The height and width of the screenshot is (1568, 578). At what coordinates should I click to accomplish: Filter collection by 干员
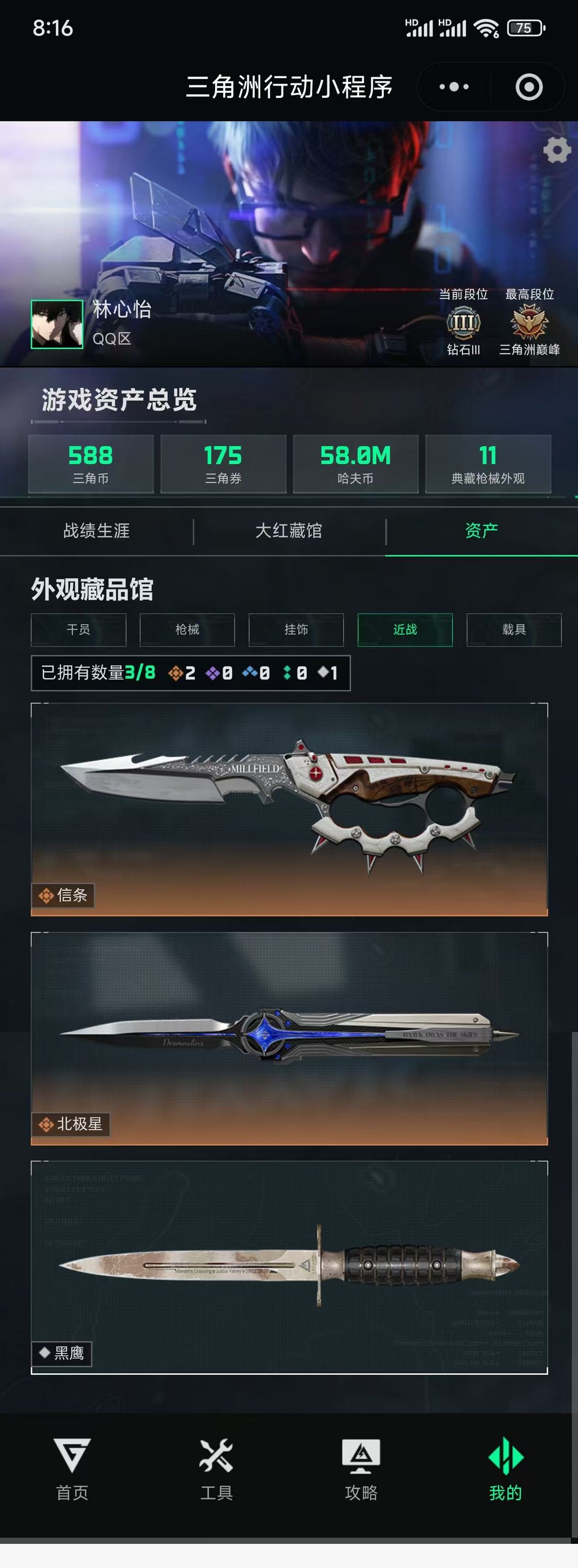tap(79, 629)
